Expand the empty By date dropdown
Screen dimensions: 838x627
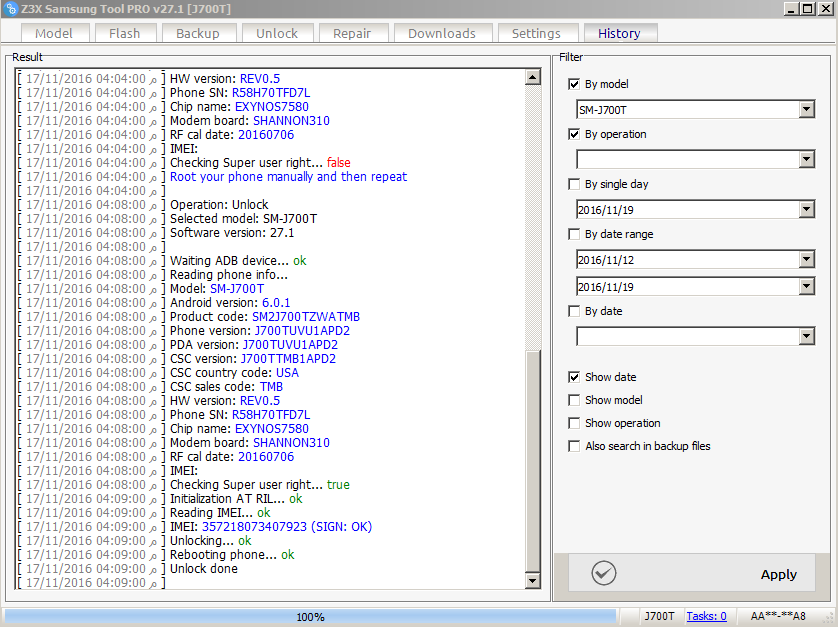806,336
